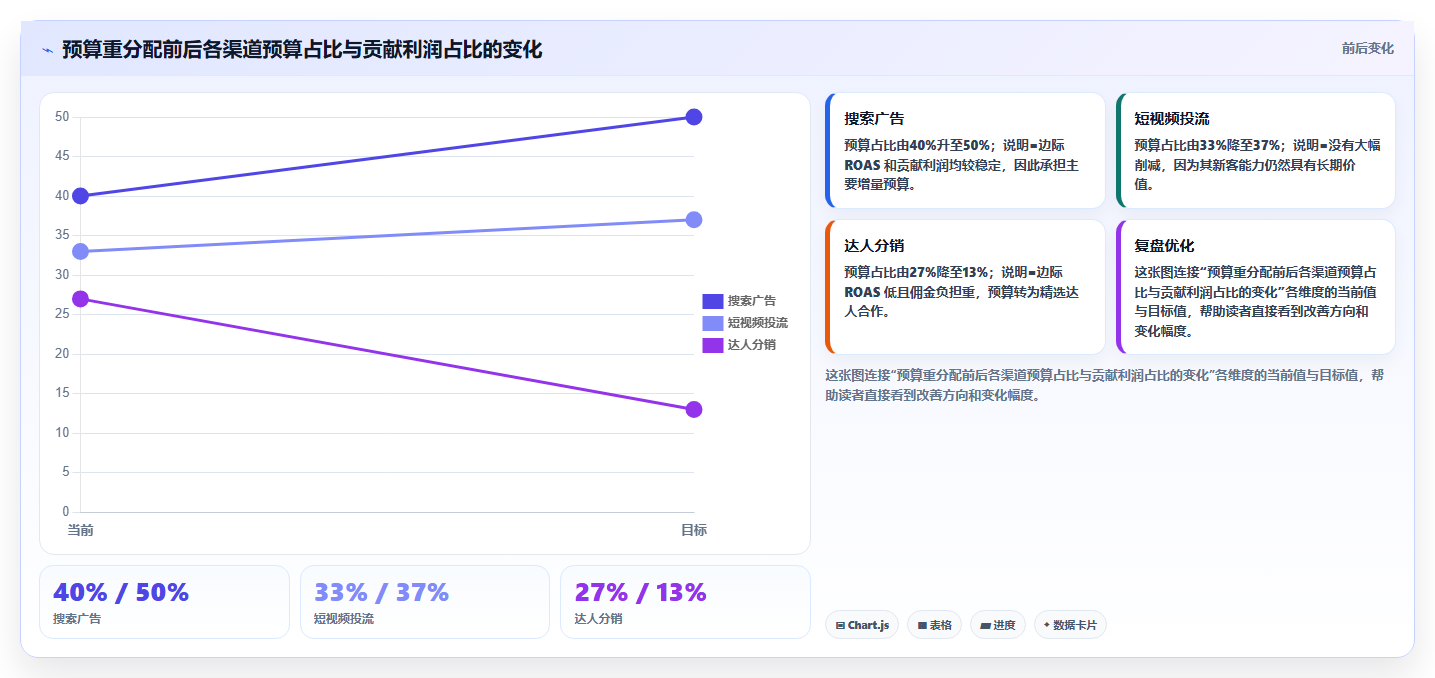The height and width of the screenshot is (678, 1435).
Task: Open the 复盘优化 insight card heading
Action: click(x=1164, y=245)
